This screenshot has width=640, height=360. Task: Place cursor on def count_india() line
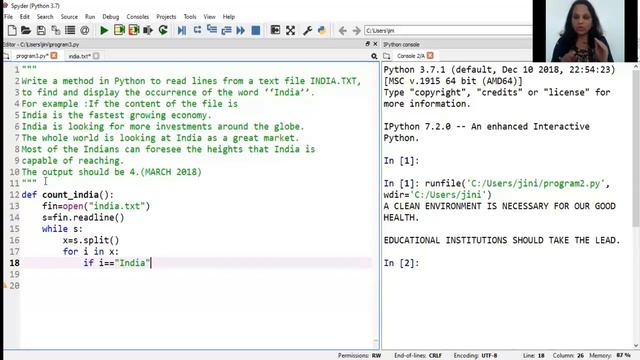tap(68, 195)
